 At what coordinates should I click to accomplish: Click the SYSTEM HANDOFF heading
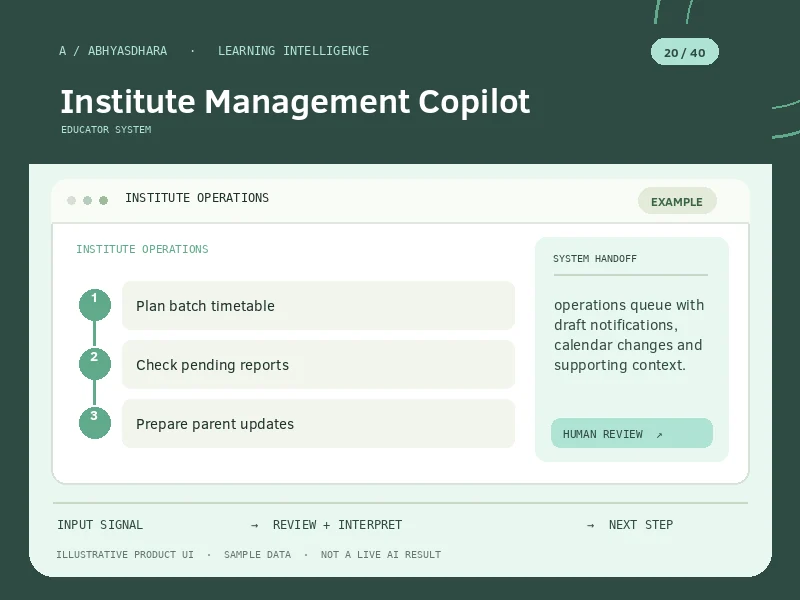(595, 259)
